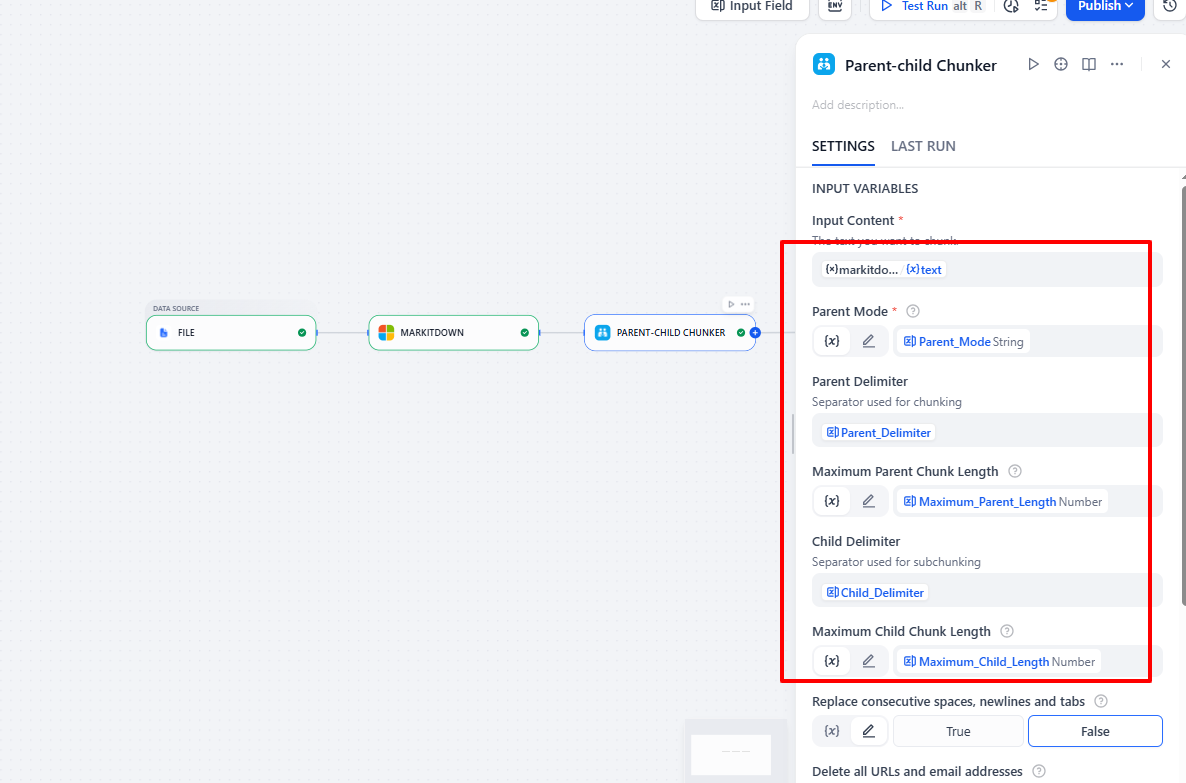Open the ENV environment variables icon
The image size is (1186, 783).
[835, 6]
